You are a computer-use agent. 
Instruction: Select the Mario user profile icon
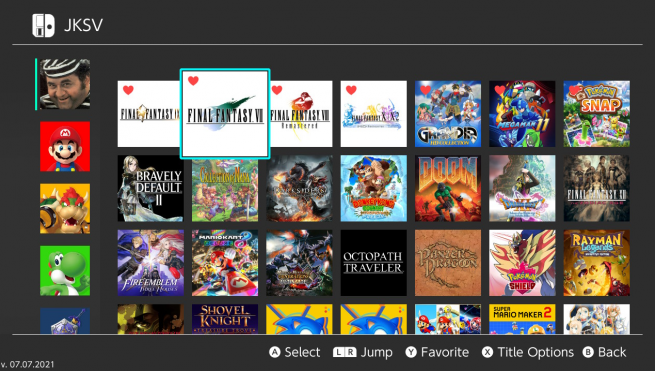tap(65, 146)
